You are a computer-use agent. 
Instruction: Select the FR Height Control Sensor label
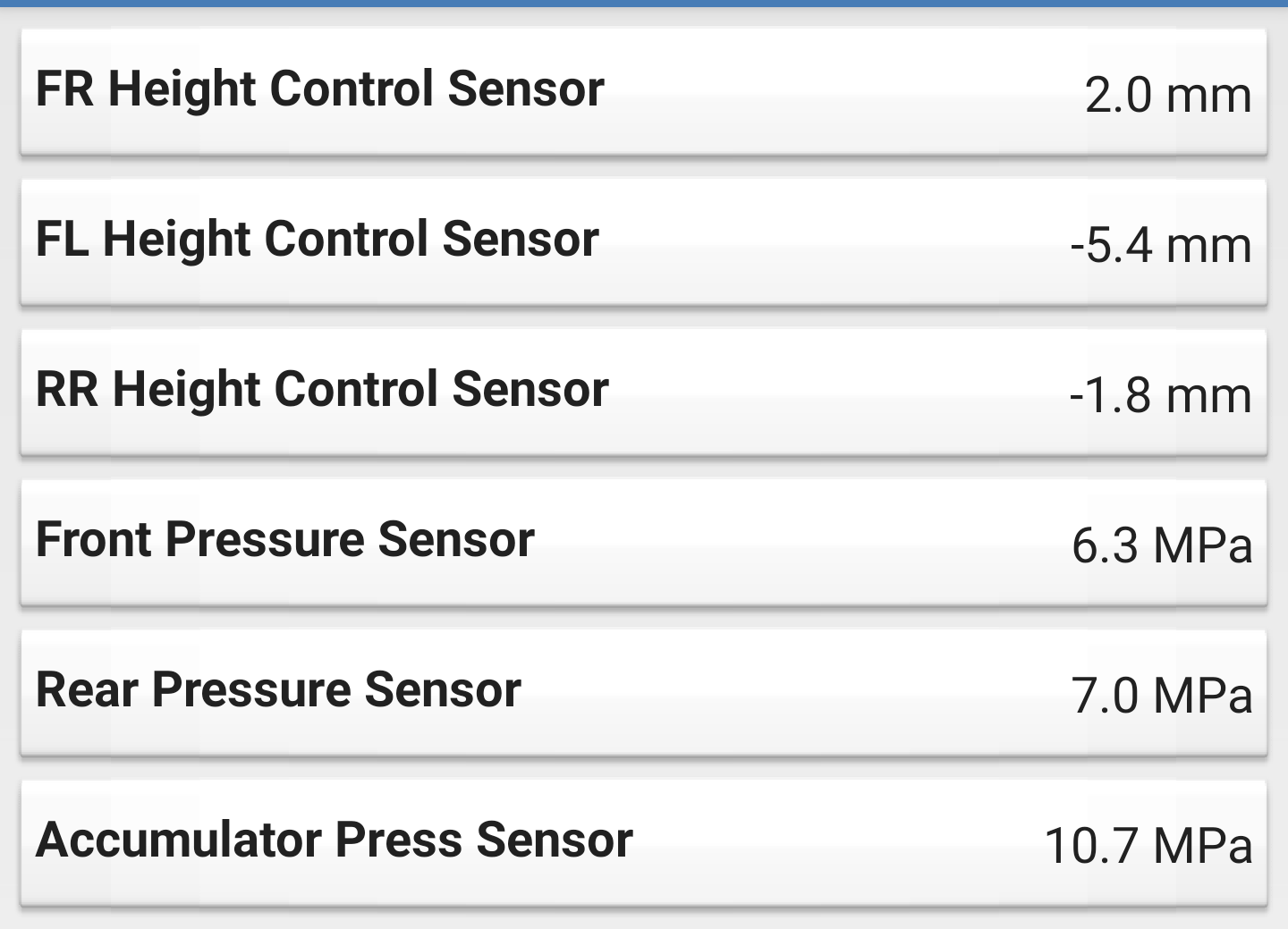320,90
